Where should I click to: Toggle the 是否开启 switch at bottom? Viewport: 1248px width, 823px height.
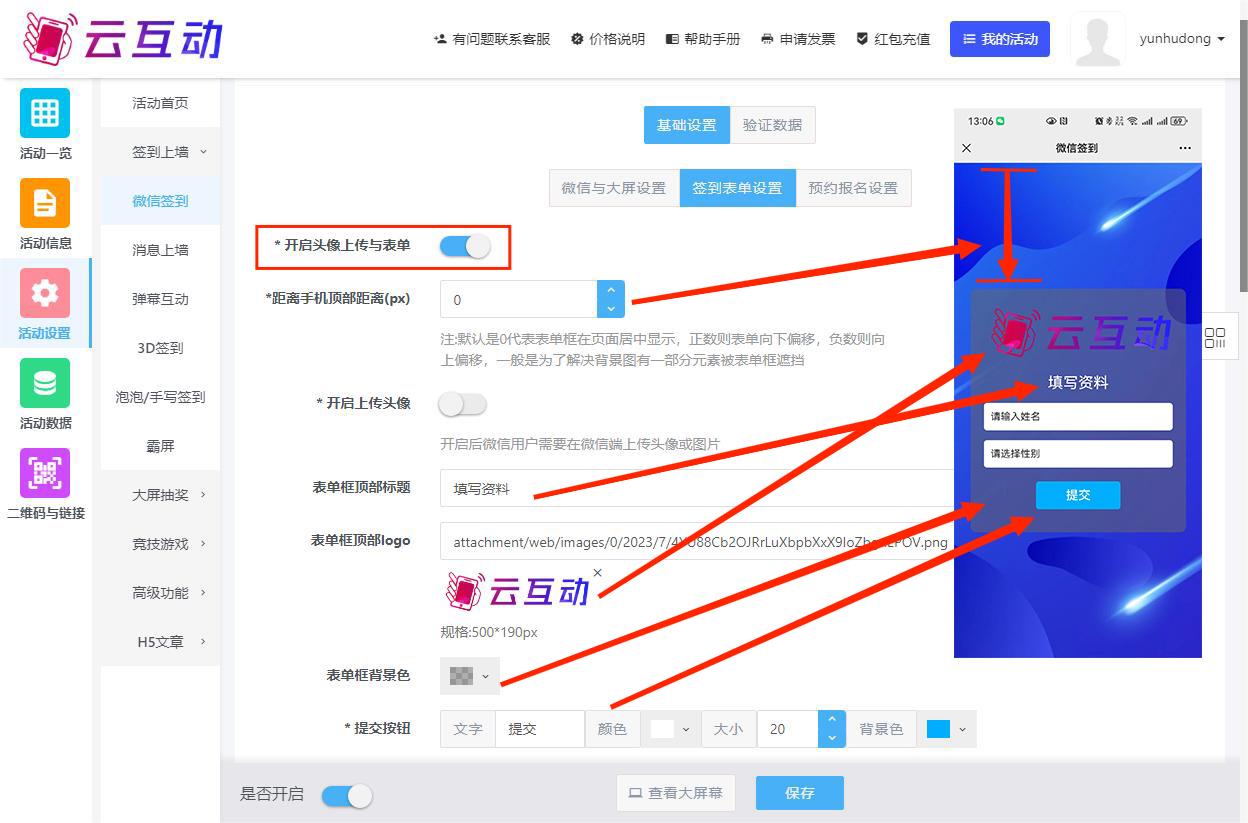(x=347, y=795)
